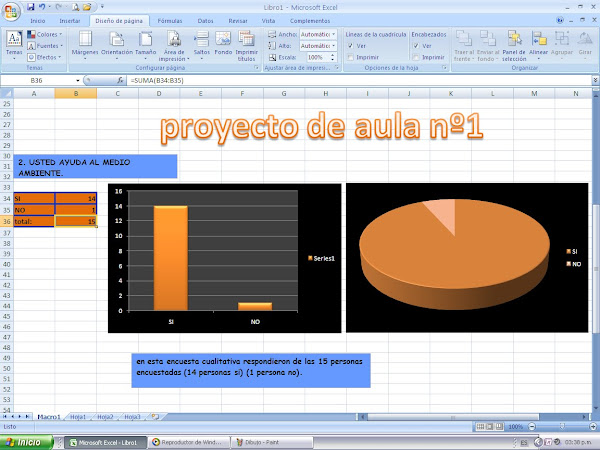
Task: Switch to Fórmulas ribbon tab
Action: (170, 21)
